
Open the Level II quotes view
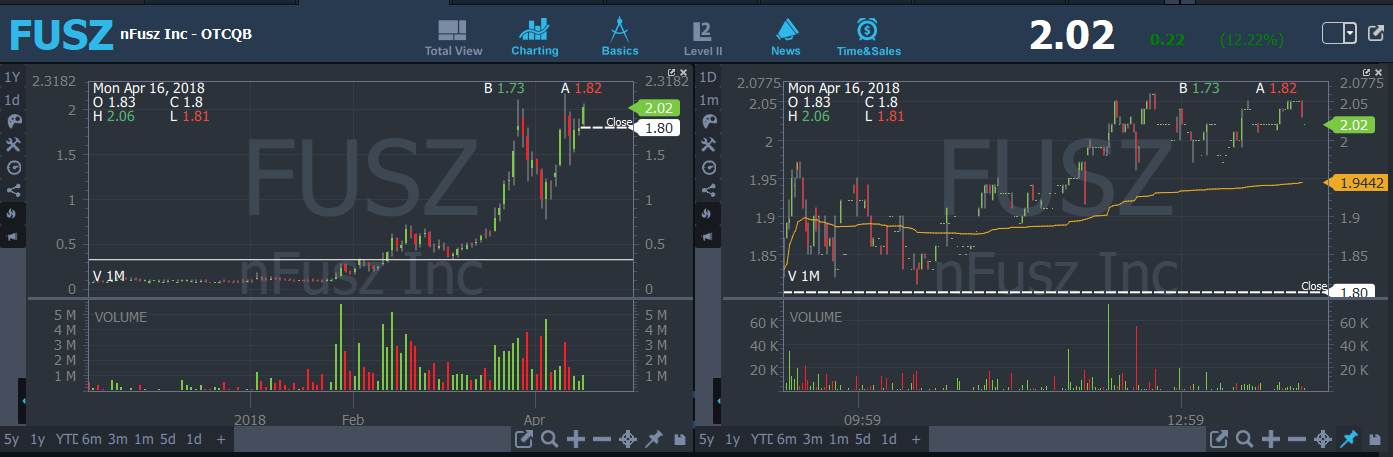coord(702,38)
